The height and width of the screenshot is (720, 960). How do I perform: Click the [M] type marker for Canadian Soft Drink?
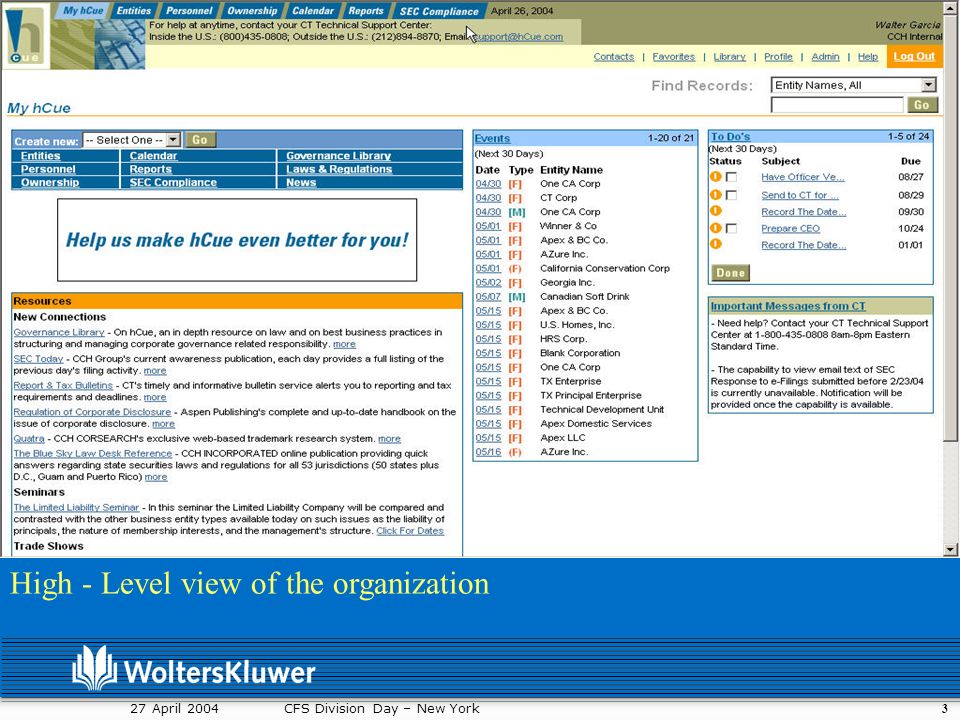[x=517, y=297]
